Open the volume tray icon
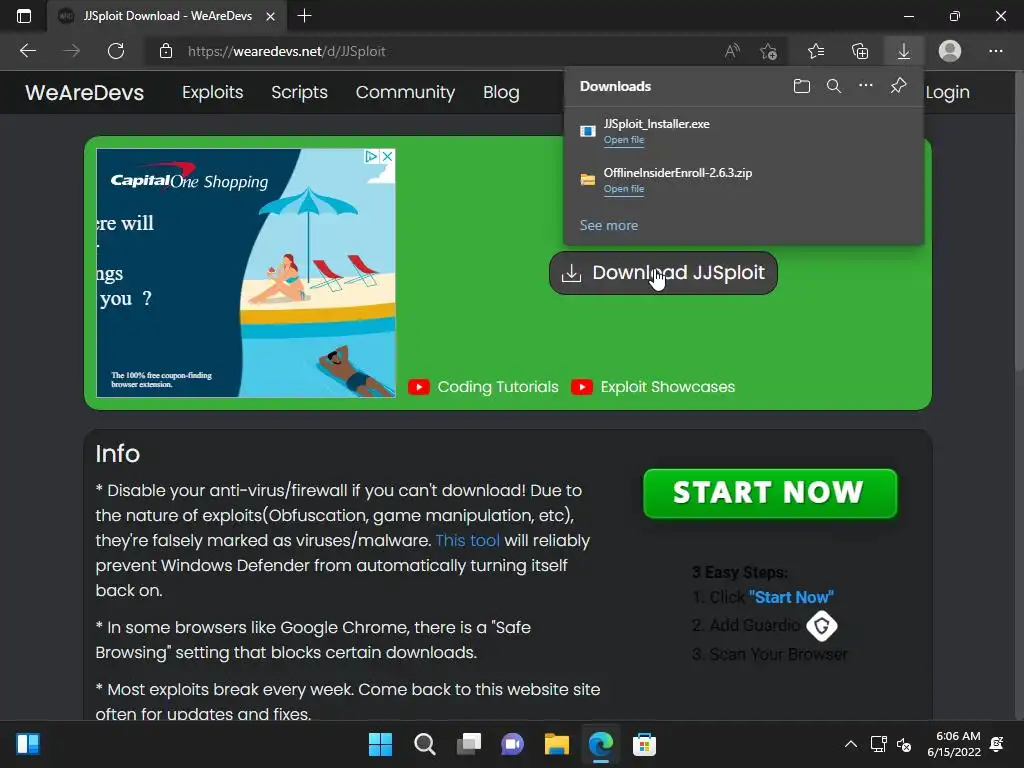 tap(904, 744)
